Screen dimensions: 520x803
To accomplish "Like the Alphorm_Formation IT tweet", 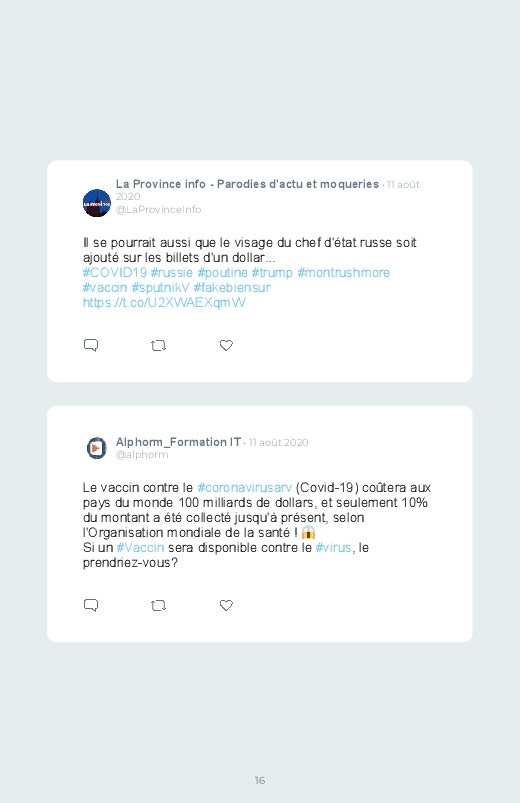I will (x=226, y=605).
